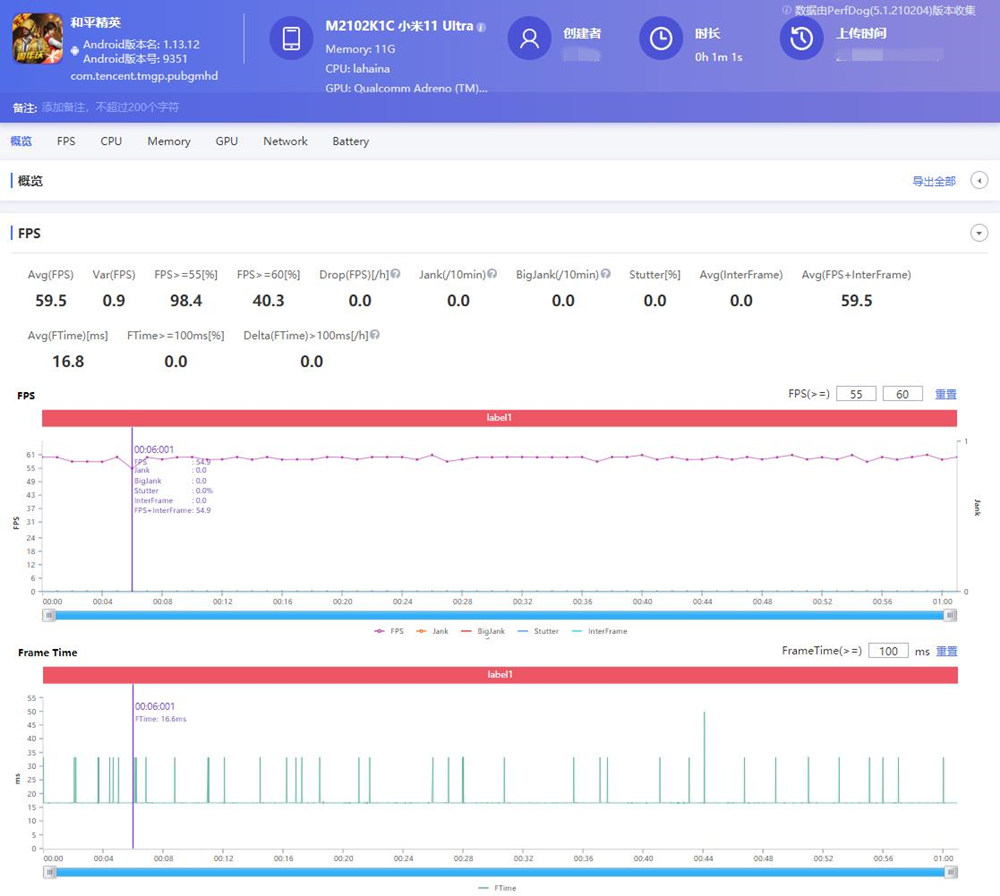Switch to the FPS tab
The width and height of the screenshot is (1000, 896).
[66, 141]
